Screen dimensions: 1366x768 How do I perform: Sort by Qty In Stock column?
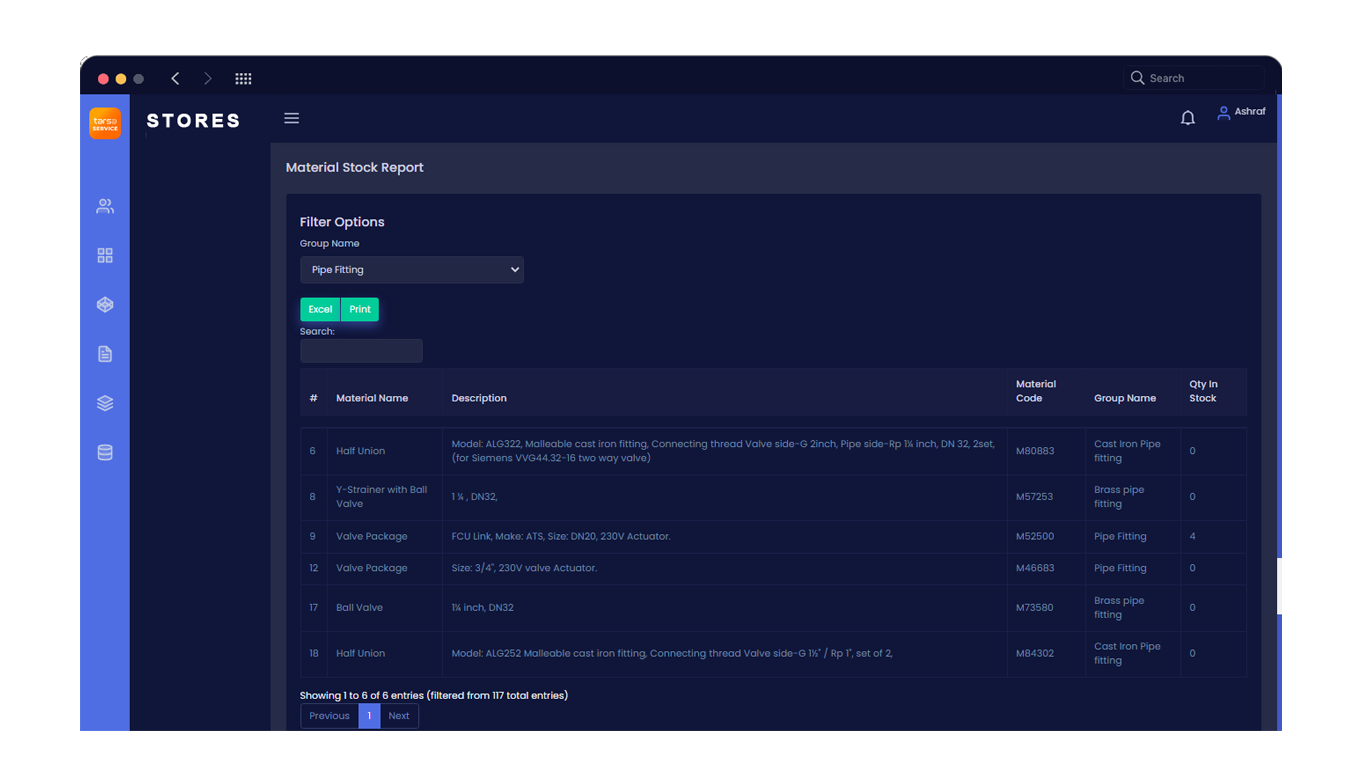[x=1203, y=391]
